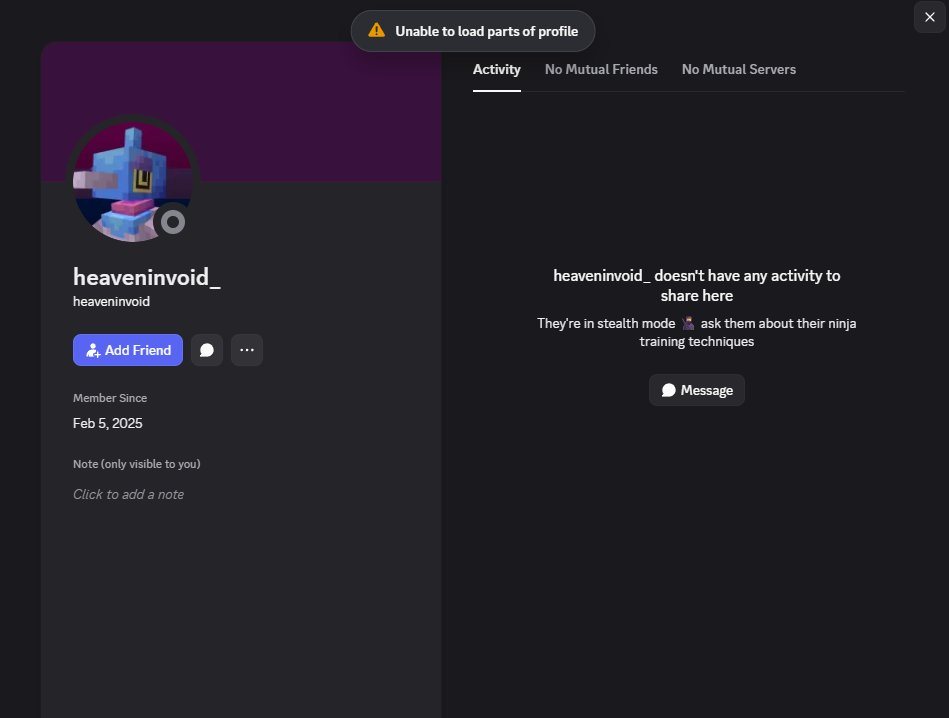Click the note field to add a note
Viewport: 949px width, 718px height.
[x=128, y=494]
